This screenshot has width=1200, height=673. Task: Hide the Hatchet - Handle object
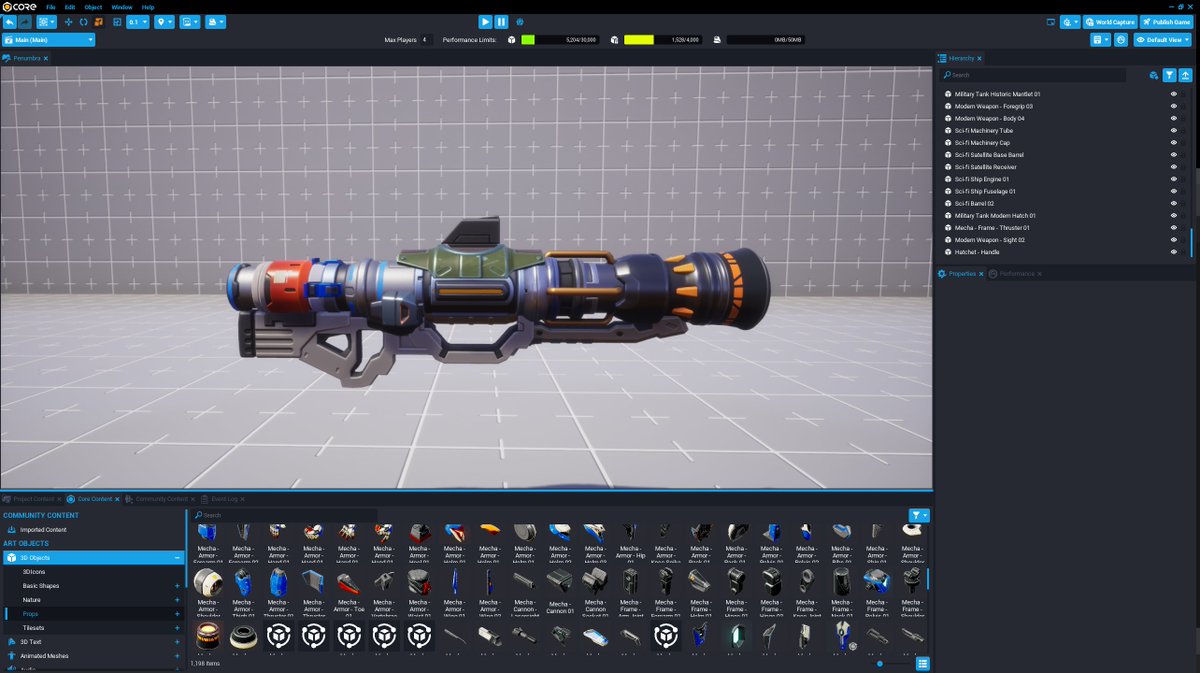[1174, 252]
